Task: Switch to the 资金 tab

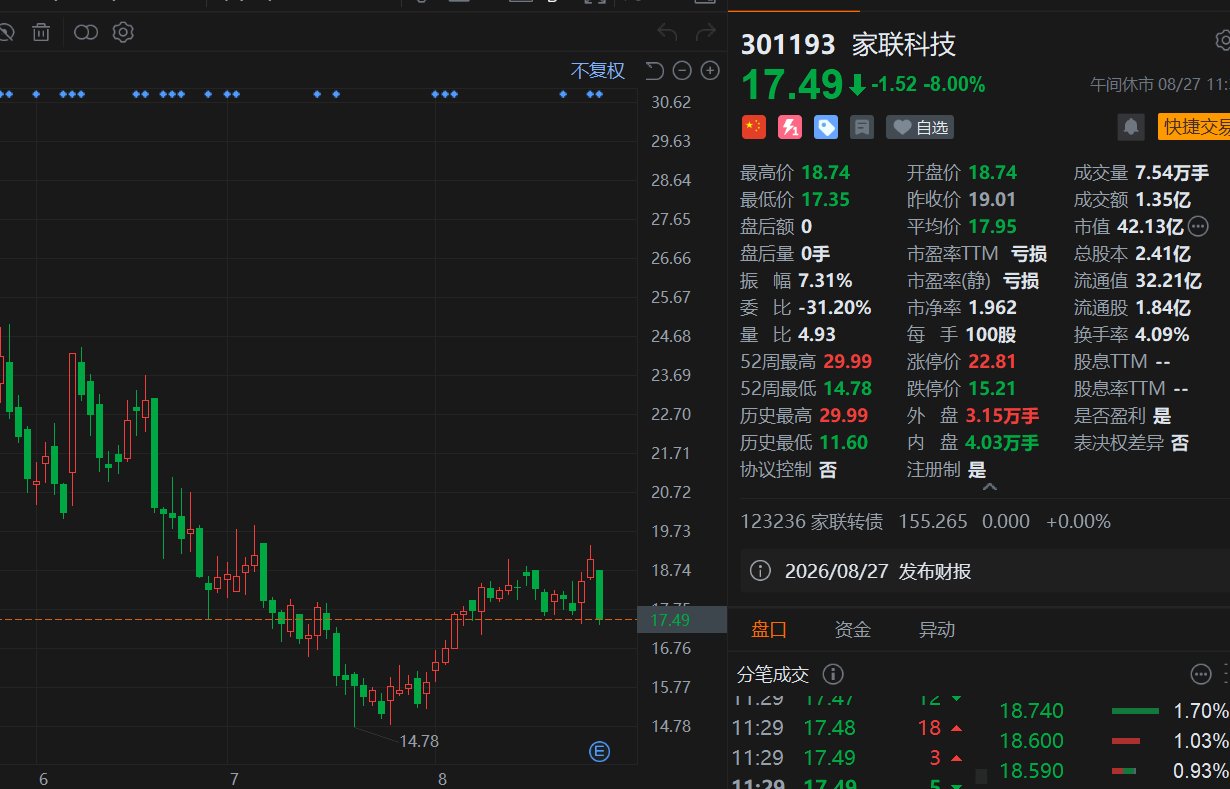Action: 853,629
